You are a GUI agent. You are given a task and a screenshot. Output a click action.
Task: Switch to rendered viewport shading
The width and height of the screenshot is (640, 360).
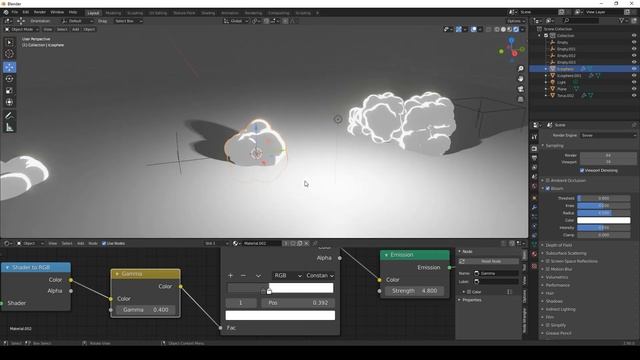pos(516,29)
